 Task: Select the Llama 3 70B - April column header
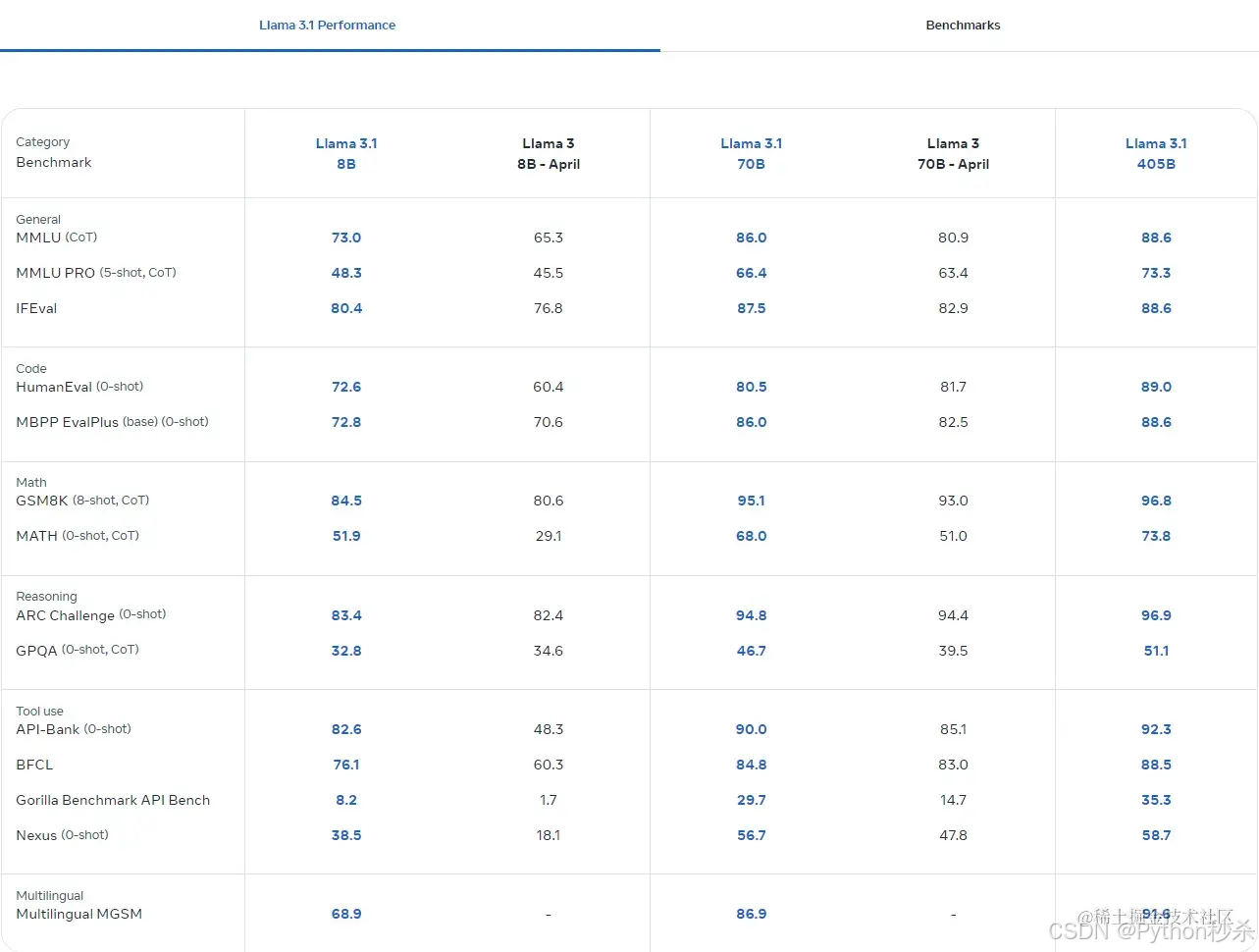tap(954, 154)
